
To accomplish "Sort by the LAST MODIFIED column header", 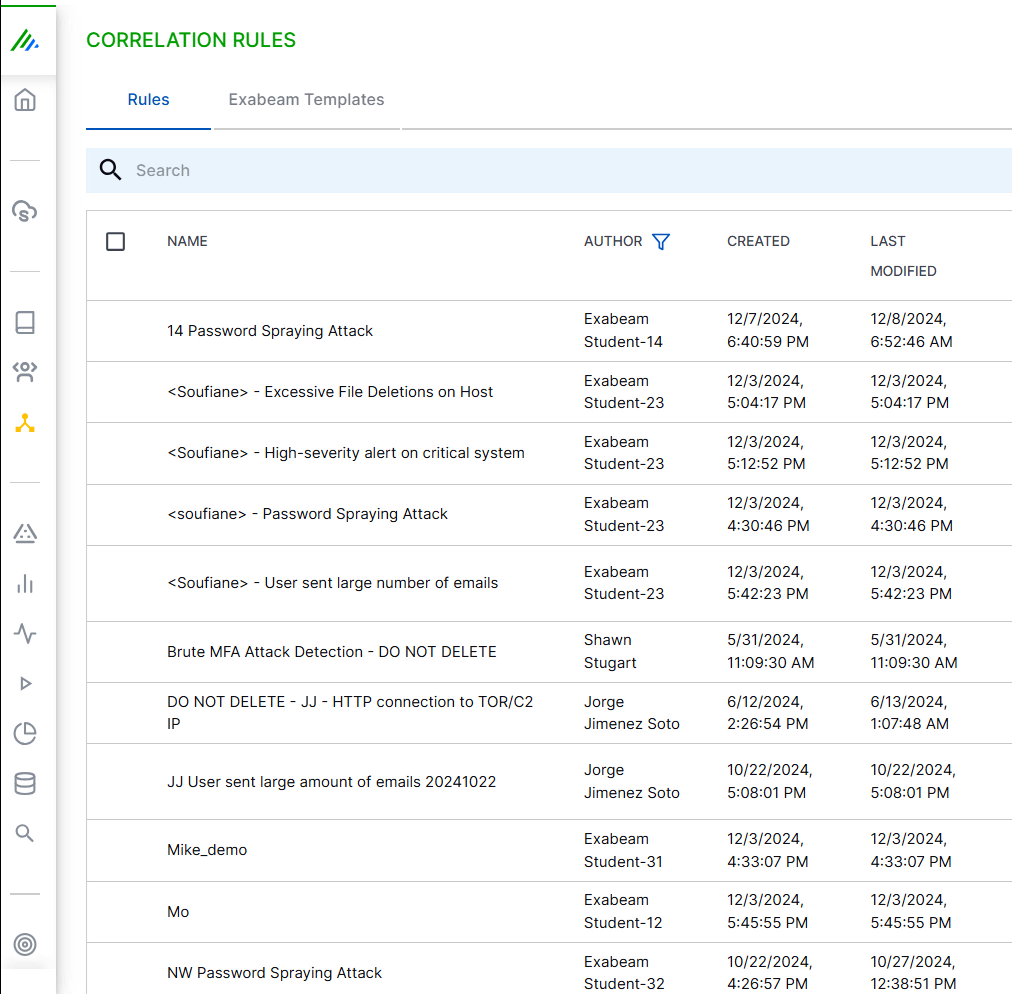I will click(903, 256).
